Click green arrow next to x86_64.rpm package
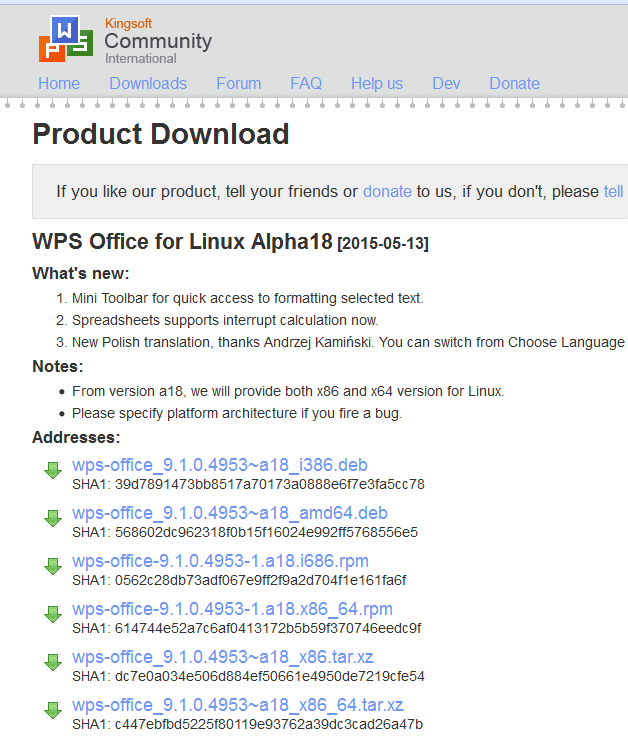This screenshot has height=743, width=628. click(53, 614)
